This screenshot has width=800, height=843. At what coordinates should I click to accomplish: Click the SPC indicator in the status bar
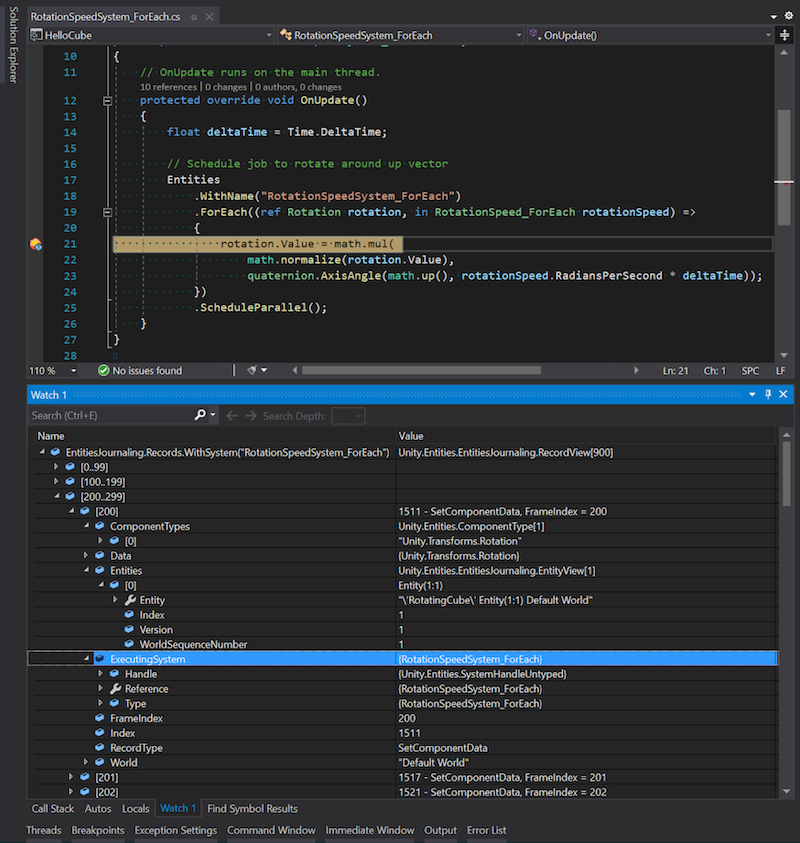(750, 370)
